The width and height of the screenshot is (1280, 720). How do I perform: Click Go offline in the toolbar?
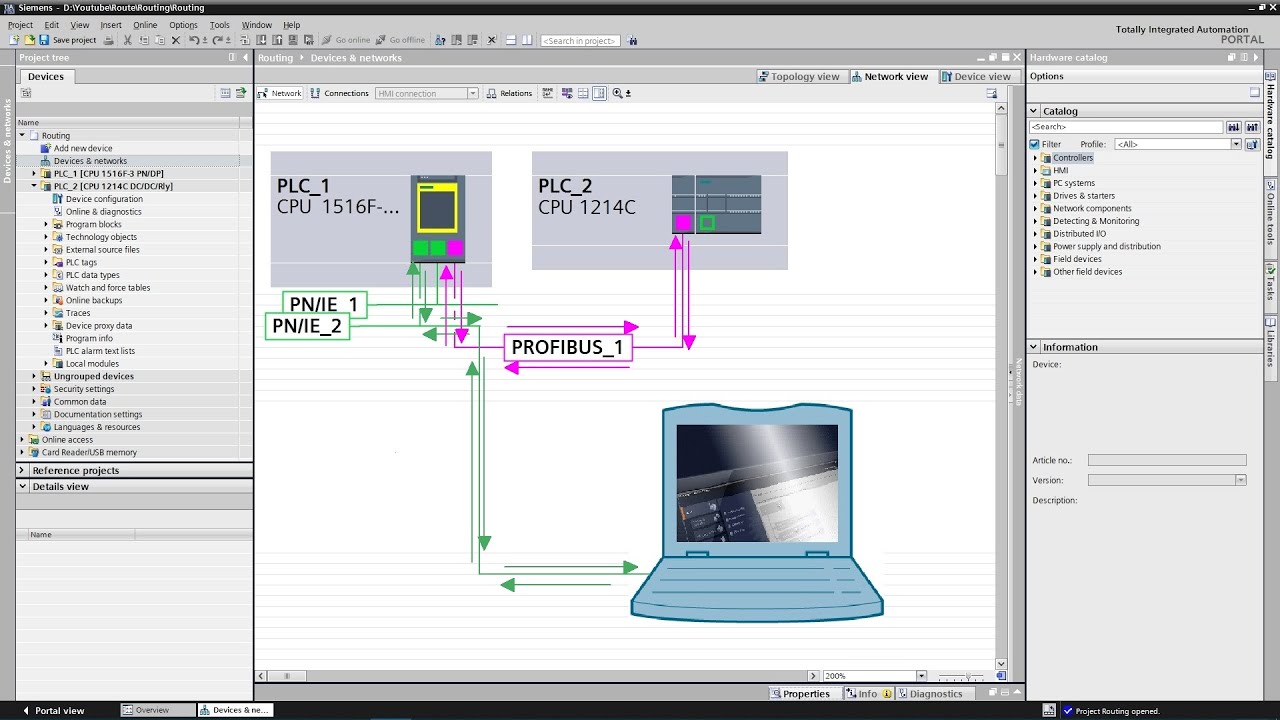click(400, 40)
